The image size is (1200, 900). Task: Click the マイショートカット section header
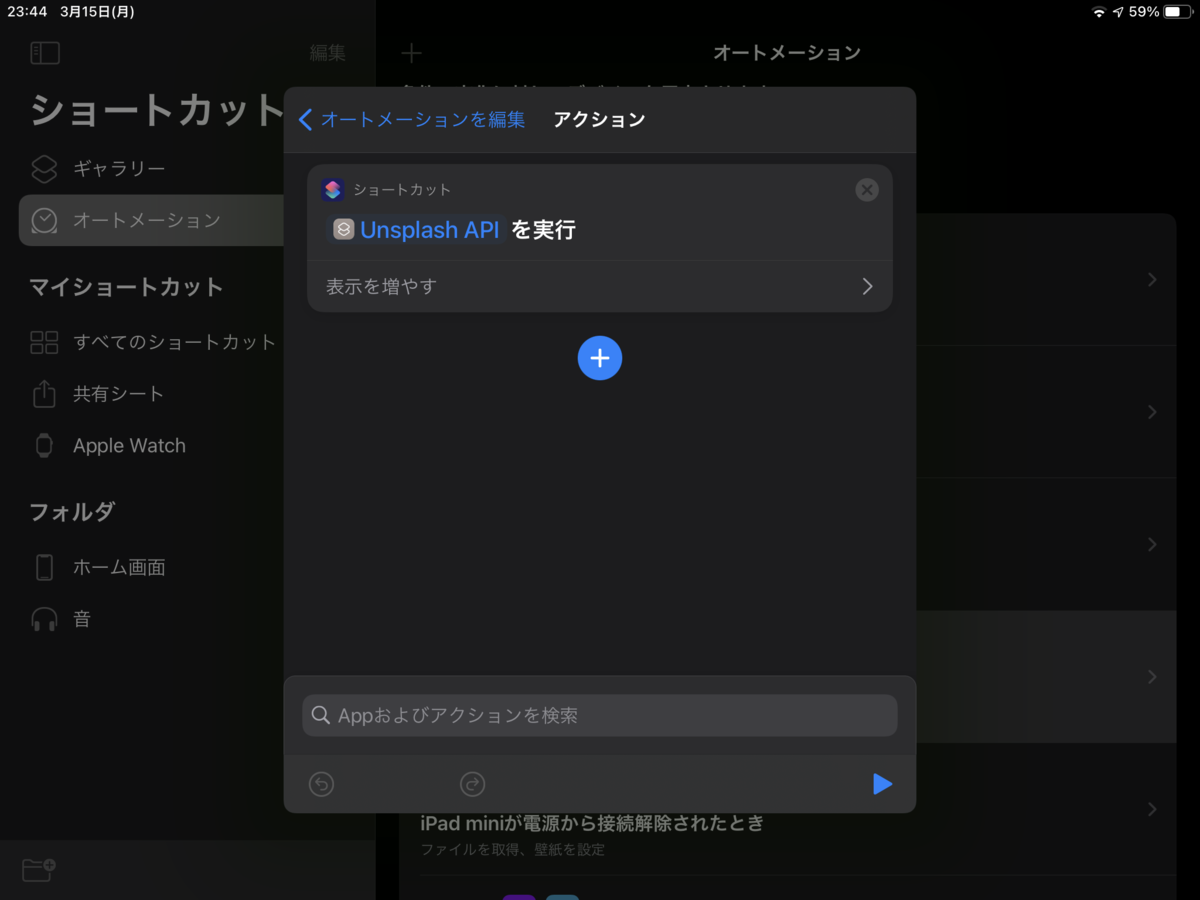click(x=126, y=287)
